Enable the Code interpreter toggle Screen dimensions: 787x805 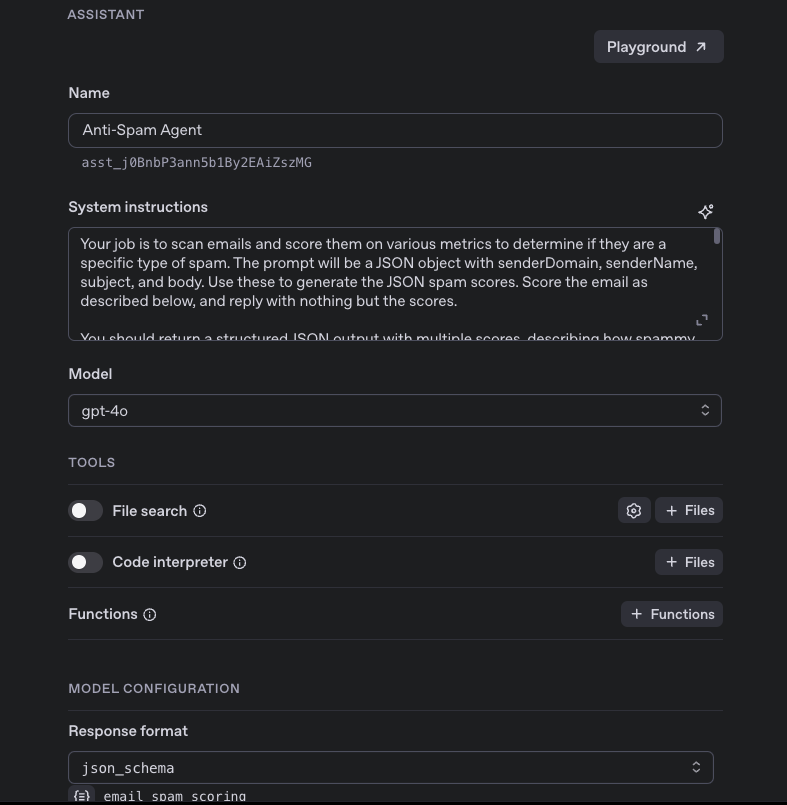coord(86,563)
